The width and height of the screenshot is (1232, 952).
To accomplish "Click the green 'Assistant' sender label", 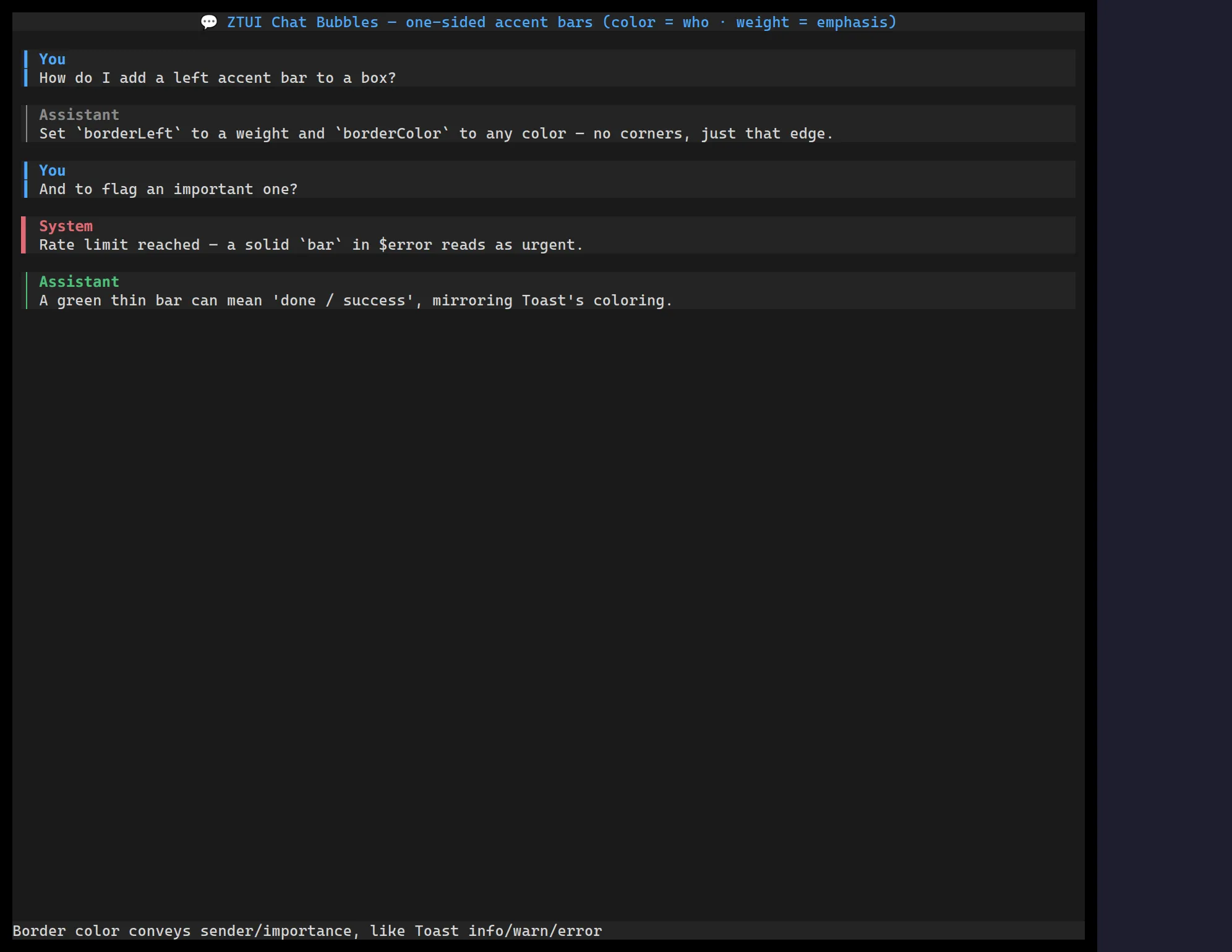I will (79, 282).
